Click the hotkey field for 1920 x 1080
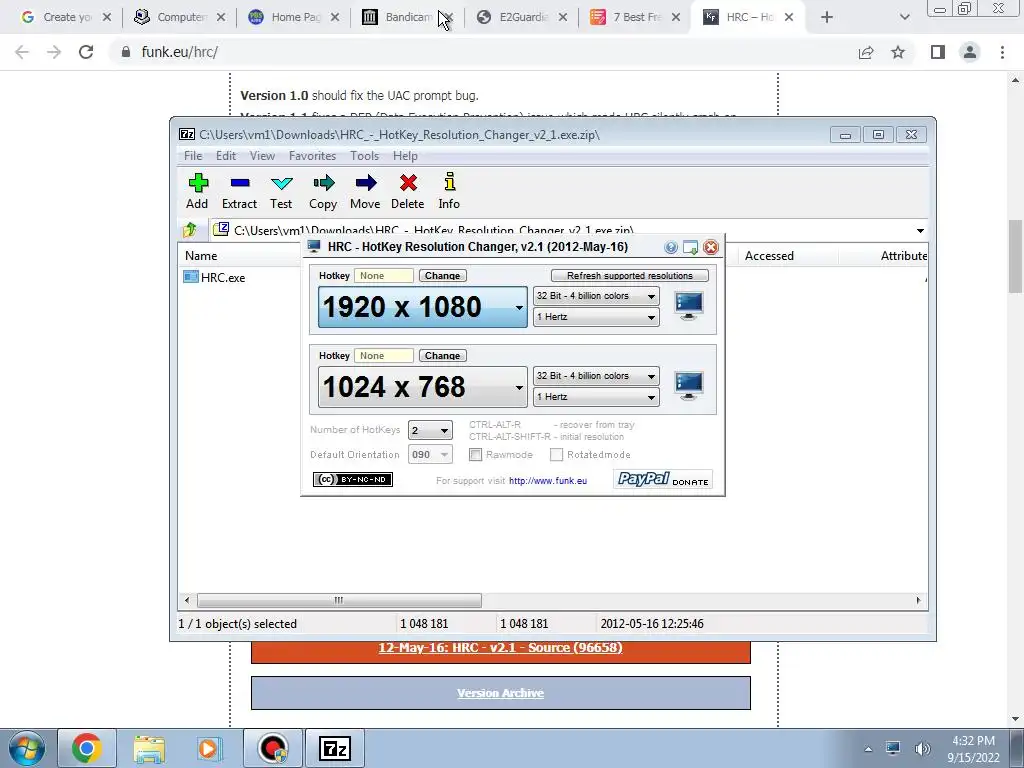The width and height of the screenshot is (1024, 768). (x=384, y=276)
